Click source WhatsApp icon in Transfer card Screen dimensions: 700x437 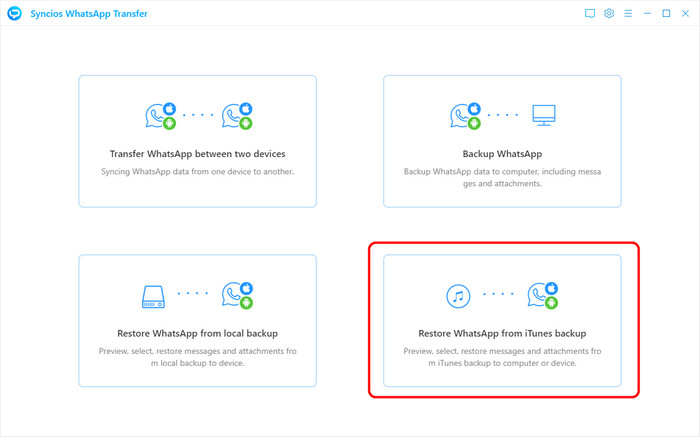pyautogui.click(x=161, y=116)
